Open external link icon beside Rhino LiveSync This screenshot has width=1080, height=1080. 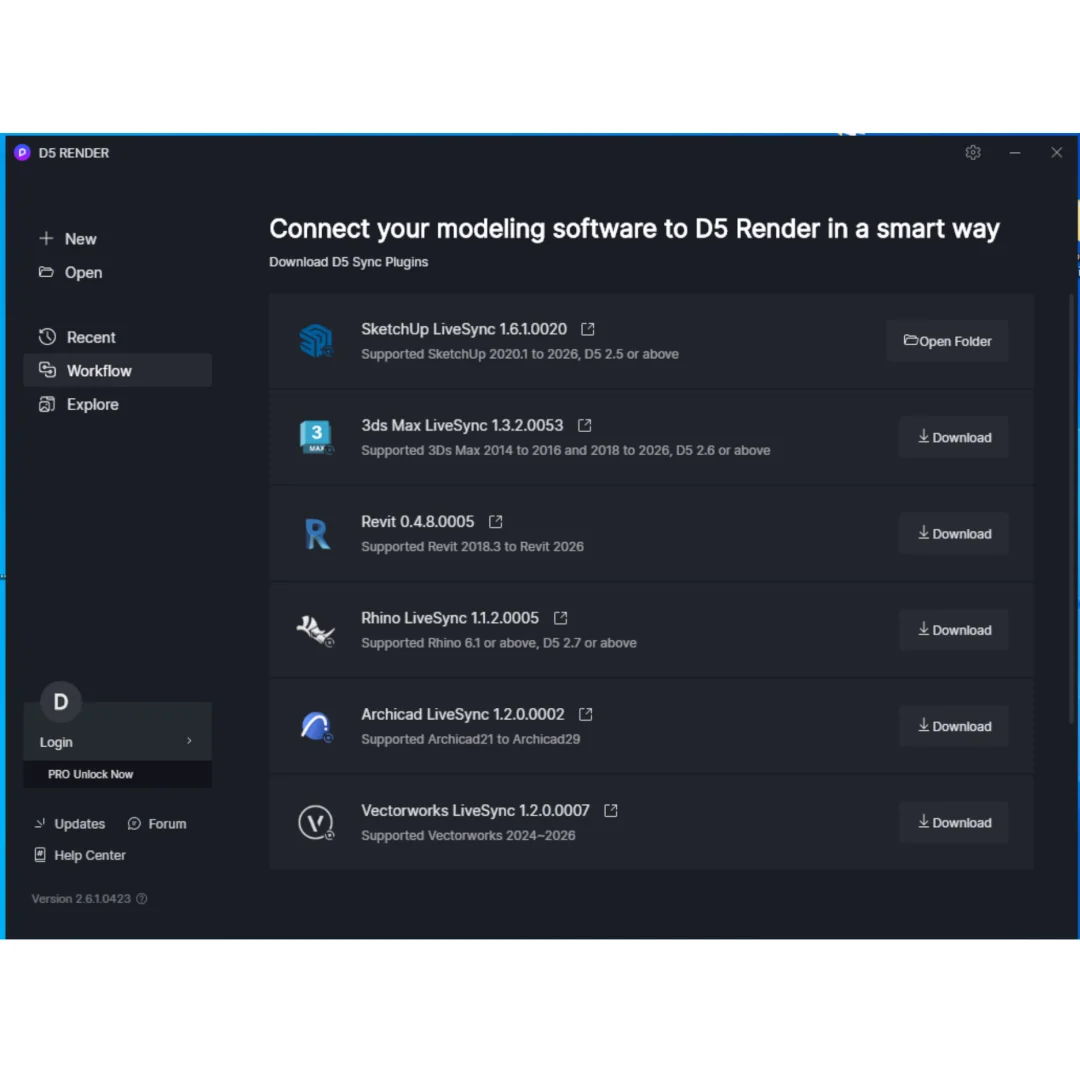tap(560, 618)
